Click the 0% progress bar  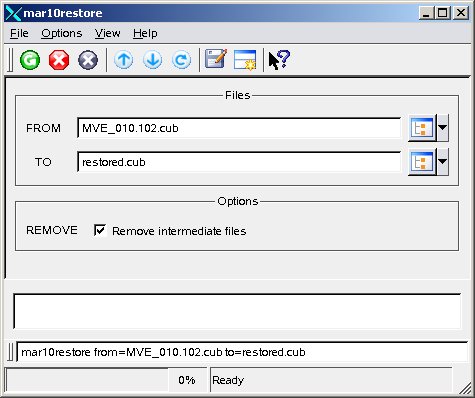coord(106,380)
